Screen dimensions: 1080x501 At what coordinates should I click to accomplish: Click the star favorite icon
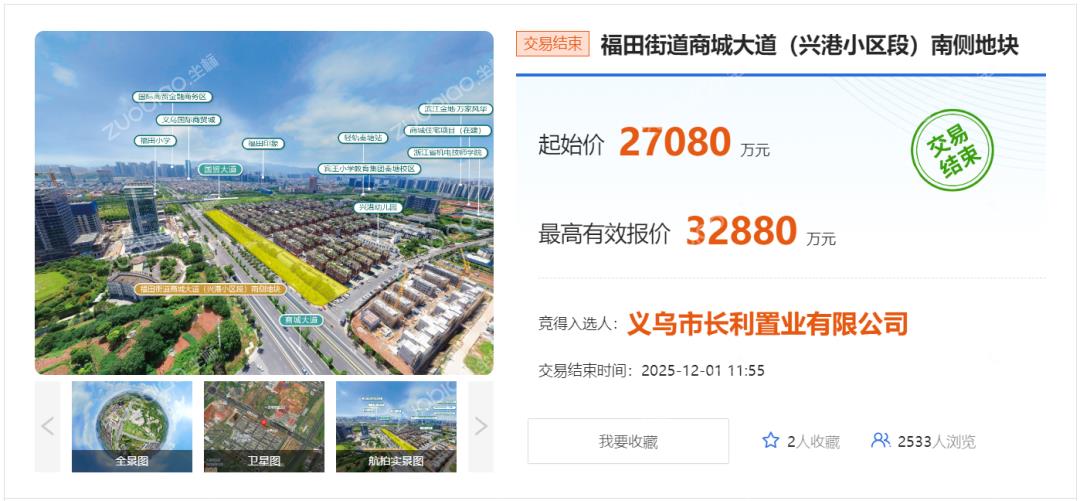click(x=771, y=440)
